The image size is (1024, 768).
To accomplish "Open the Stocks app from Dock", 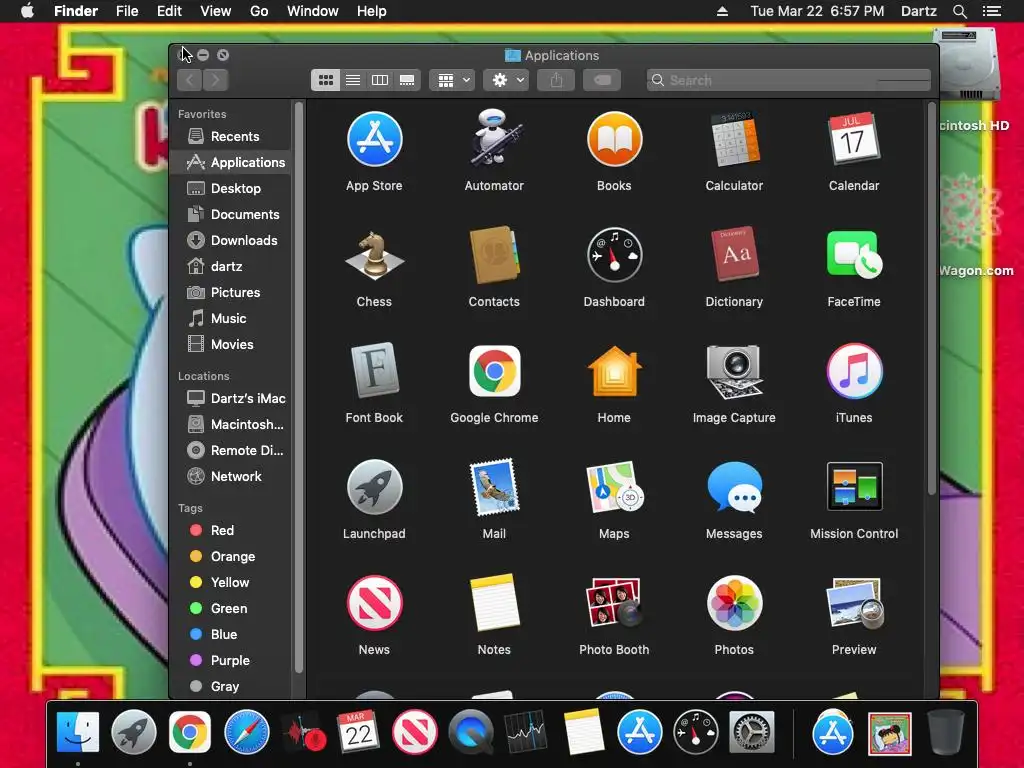I will click(x=526, y=732).
